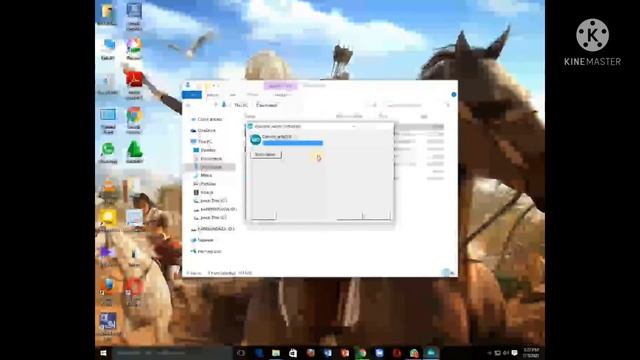Screen dimensions: 640x360
Task: Open the notification center in the taskbar
Action: pyautogui.click(x=514, y=353)
